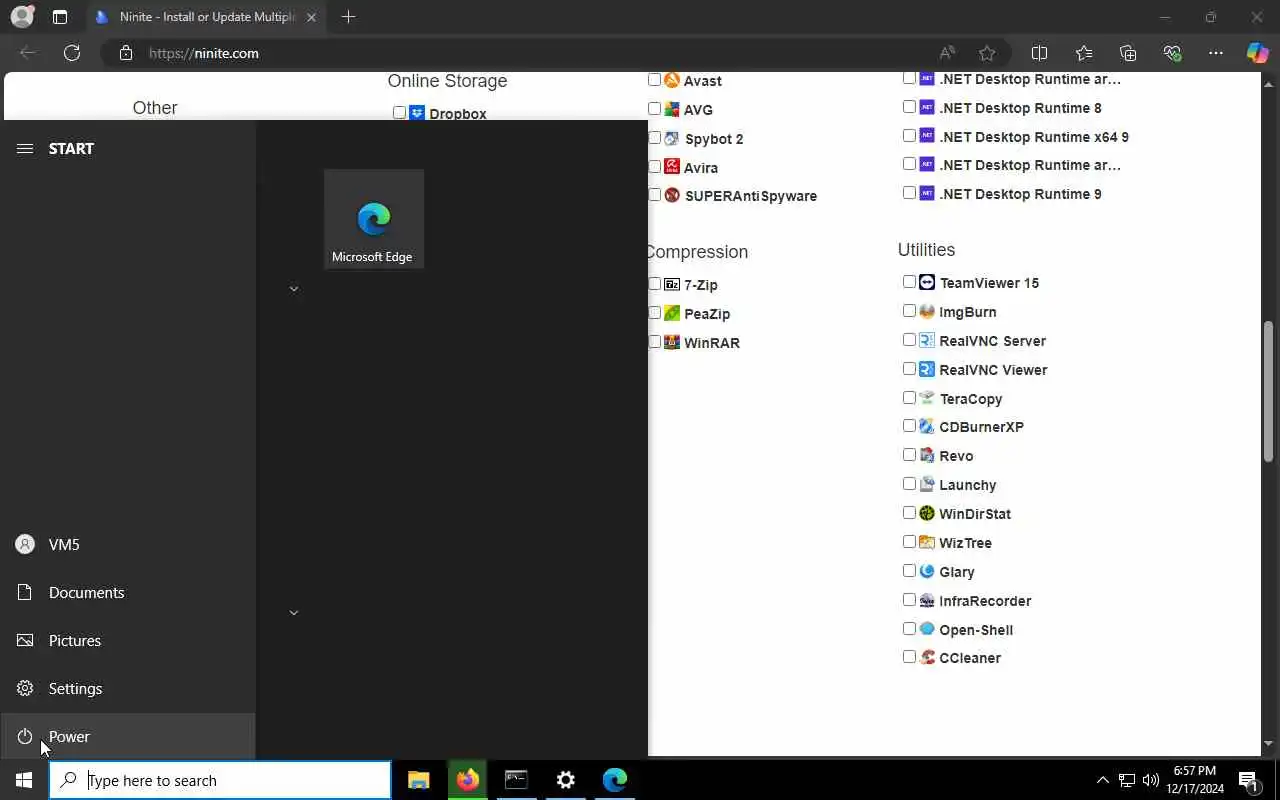Check the PeaZip checkbox
This screenshot has width=1280, height=800.
tap(654, 312)
